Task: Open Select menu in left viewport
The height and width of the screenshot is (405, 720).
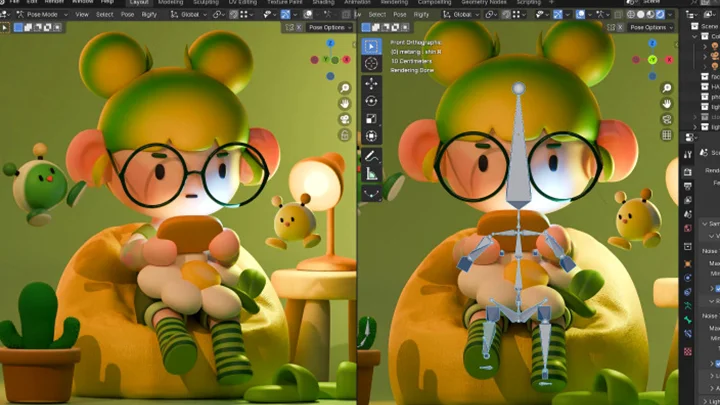Action: (104, 15)
